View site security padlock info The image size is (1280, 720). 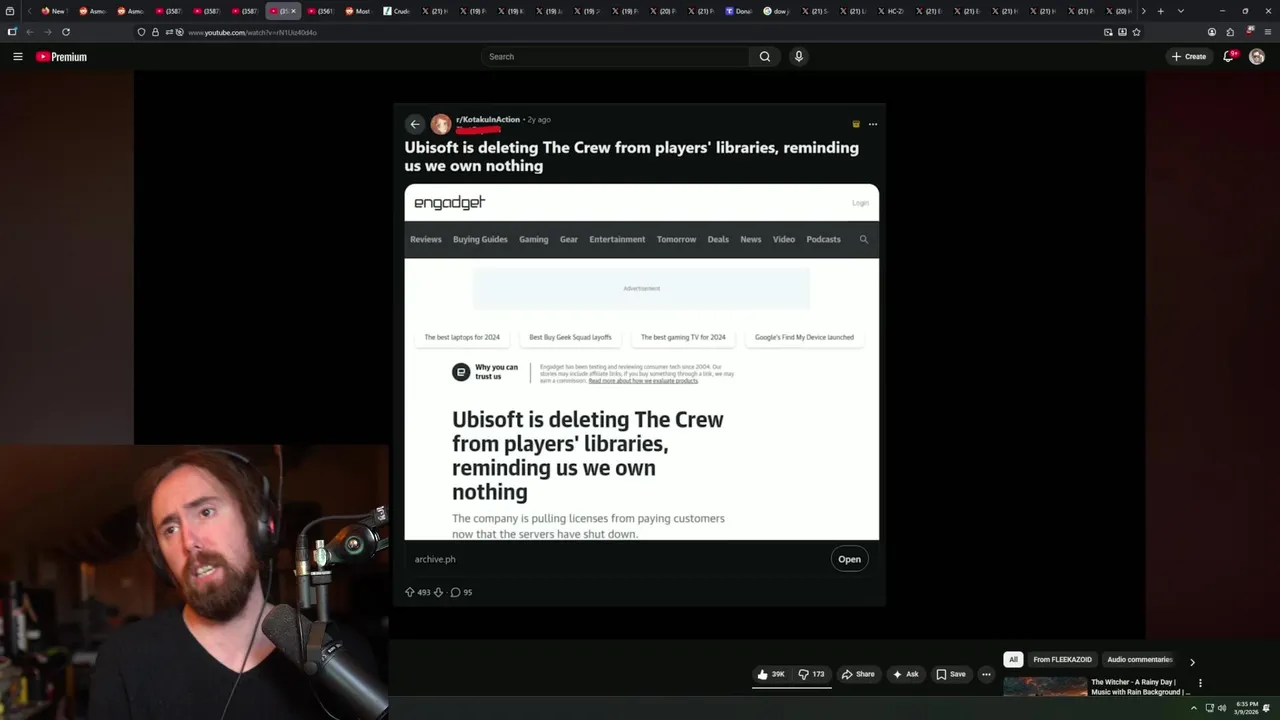(x=155, y=32)
